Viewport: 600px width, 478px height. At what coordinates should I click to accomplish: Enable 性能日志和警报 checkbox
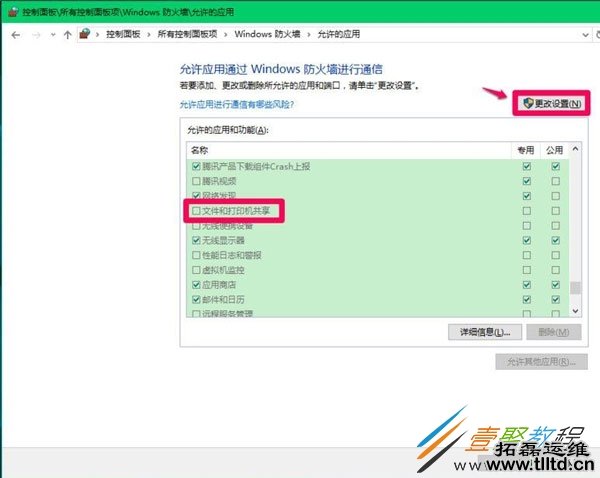[x=196, y=255]
